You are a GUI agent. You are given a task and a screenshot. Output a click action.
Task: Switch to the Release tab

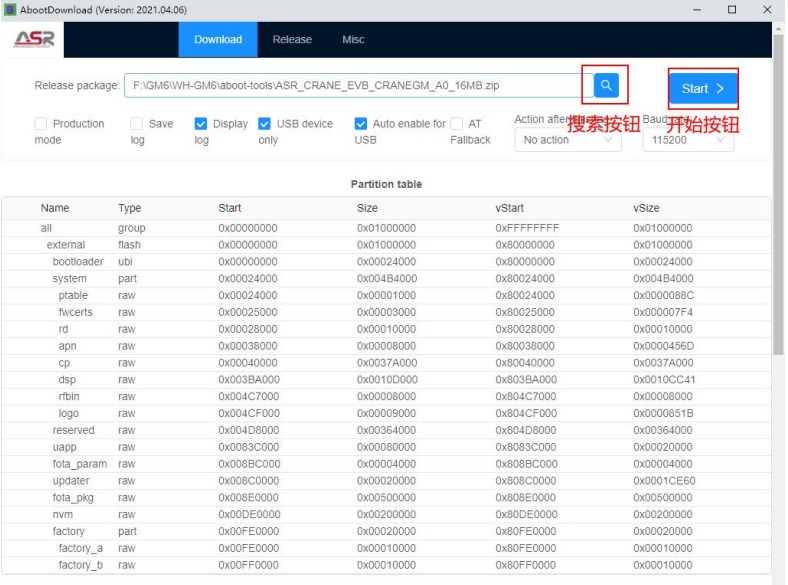(292, 40)
